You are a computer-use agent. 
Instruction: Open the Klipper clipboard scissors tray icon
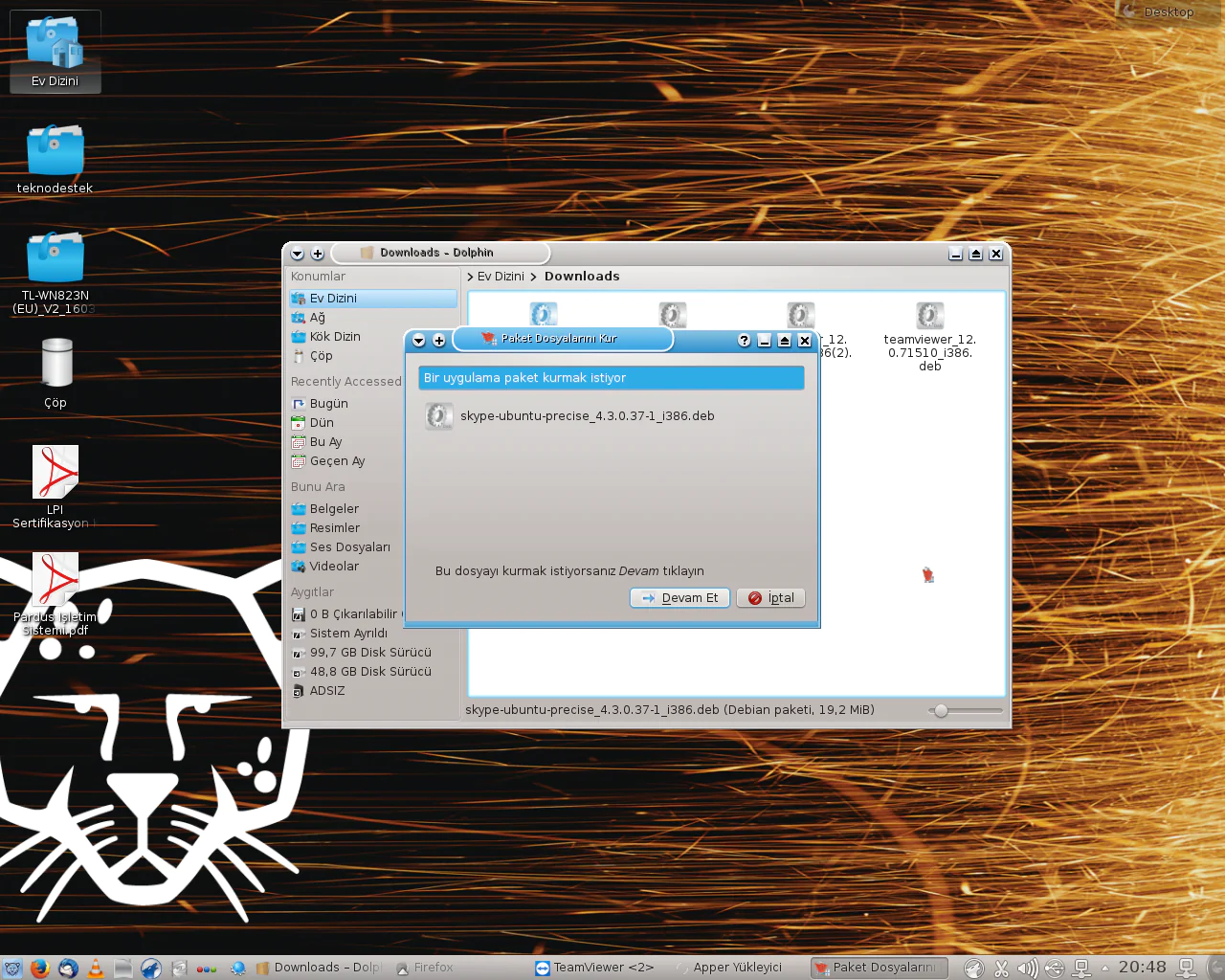pos(1001,969)
